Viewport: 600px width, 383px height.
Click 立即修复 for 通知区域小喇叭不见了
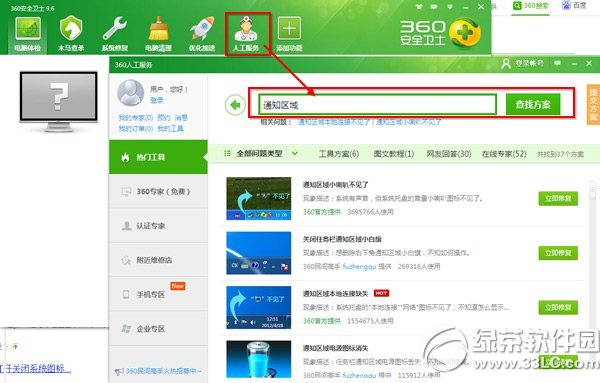558,198
